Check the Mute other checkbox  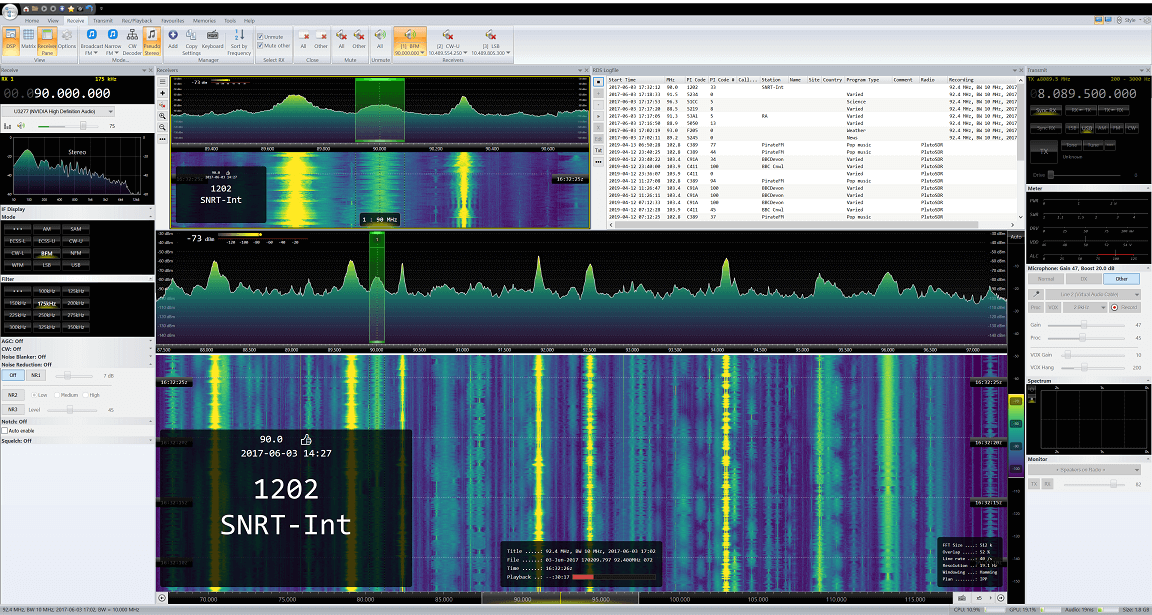pyautogui.click(x=262, y=44)
